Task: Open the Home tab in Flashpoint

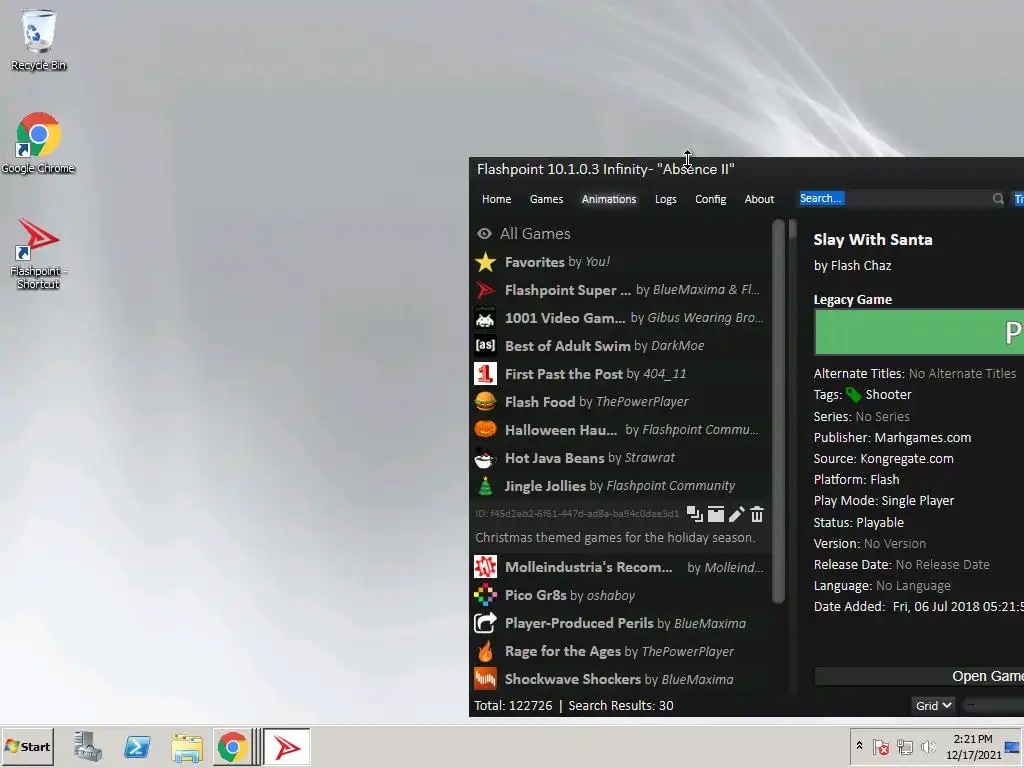Action: click(496, 199)
